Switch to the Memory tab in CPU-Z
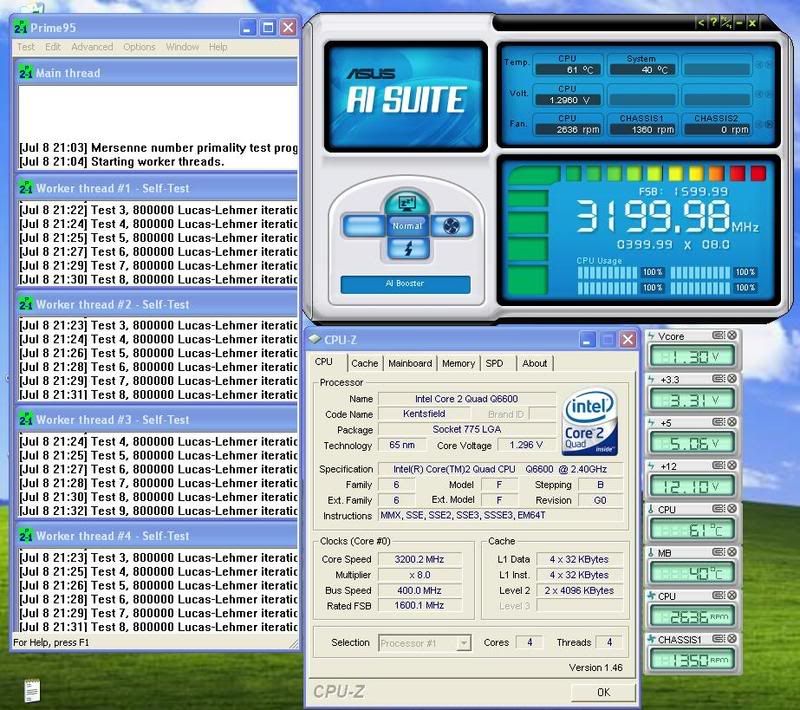 (458, 363)
